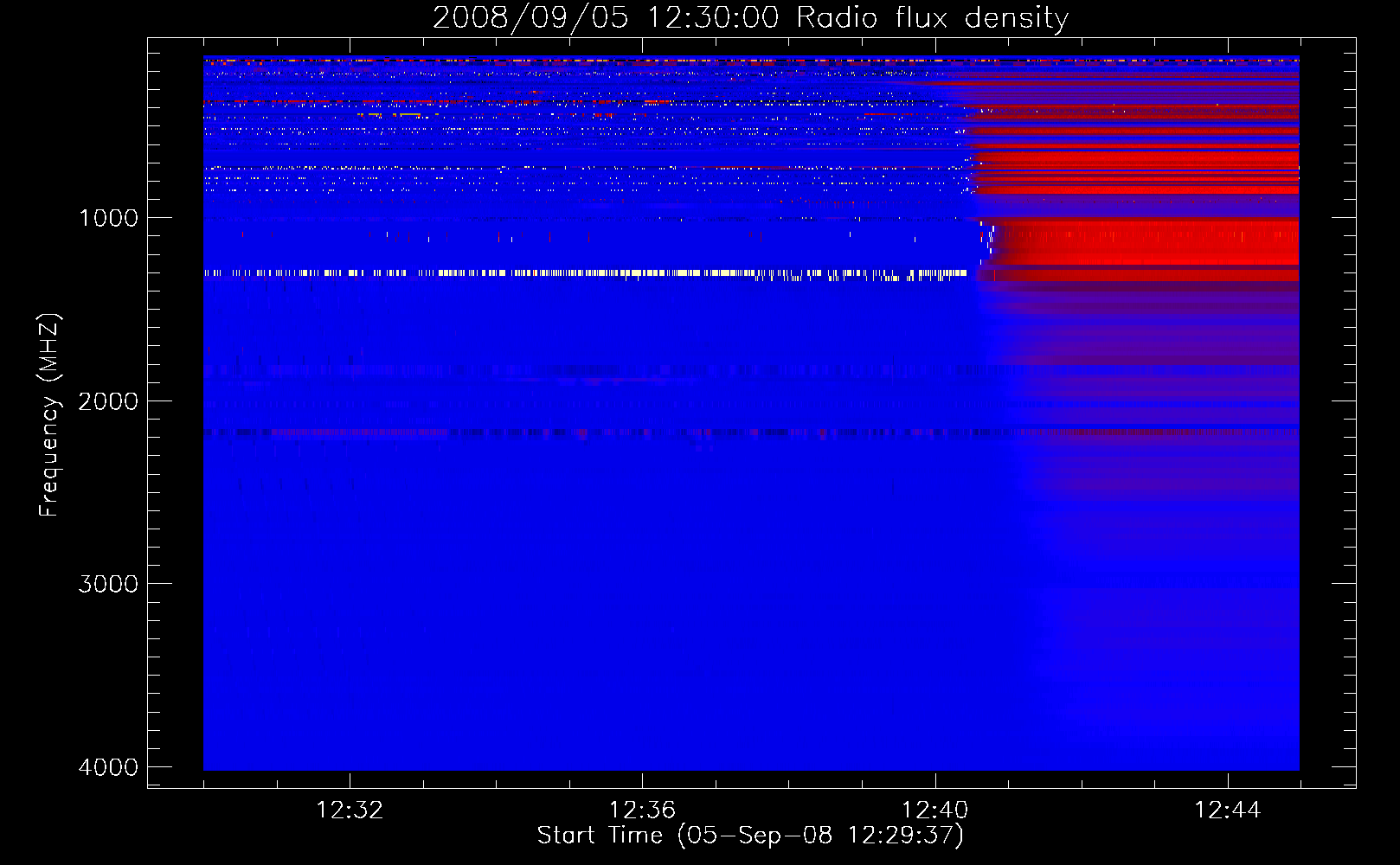Click the 'Start Time (05-Sep-08 12:29:37)' label
The width and height of the screenshot is (1400, 865).
coord(750,836)
